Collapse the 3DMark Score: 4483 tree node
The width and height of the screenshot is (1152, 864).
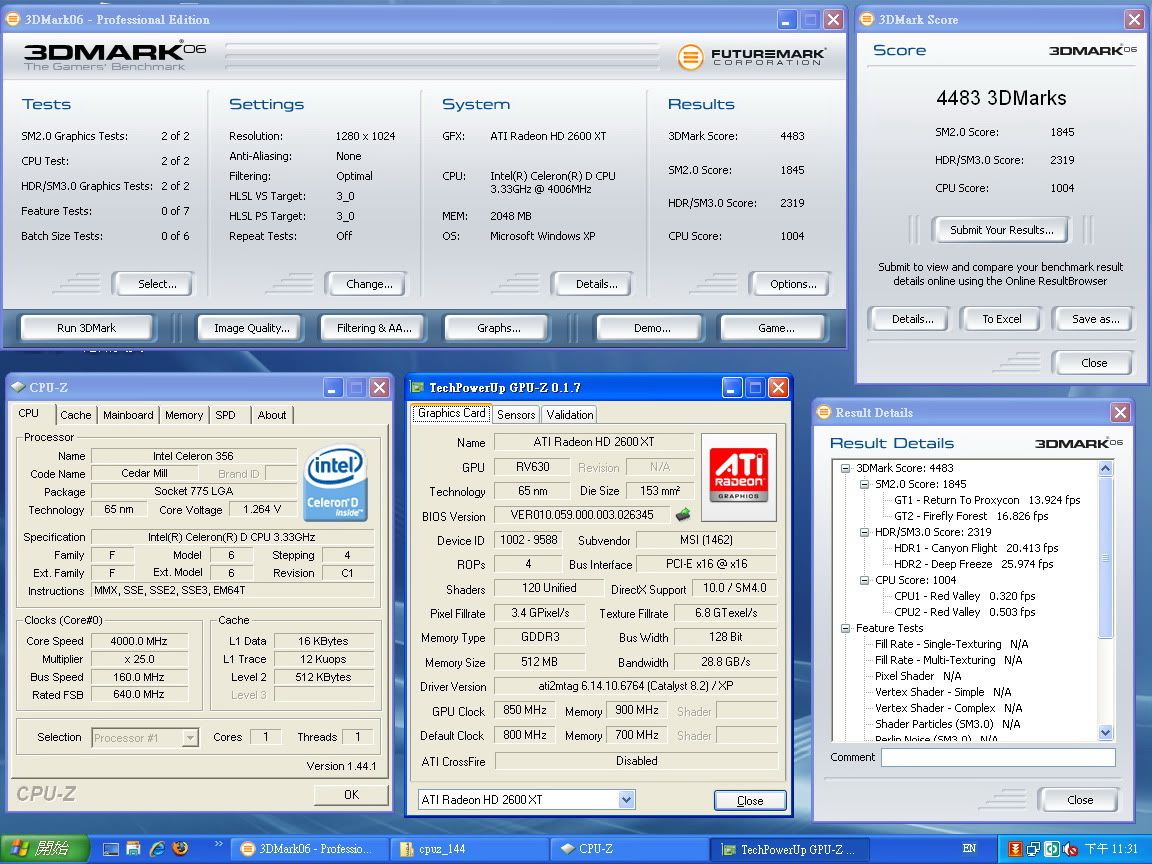846,468
